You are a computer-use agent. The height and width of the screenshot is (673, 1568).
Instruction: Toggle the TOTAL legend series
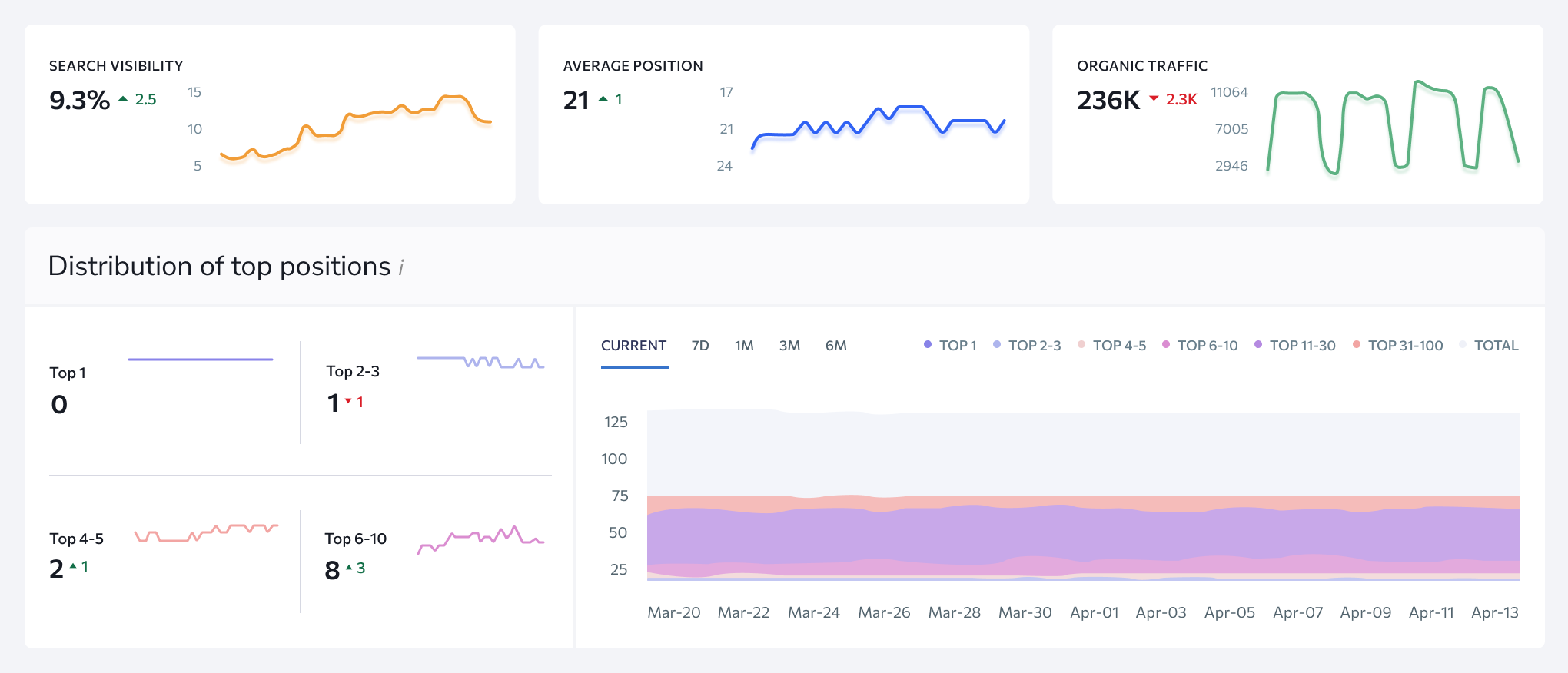coord(1489,346)
